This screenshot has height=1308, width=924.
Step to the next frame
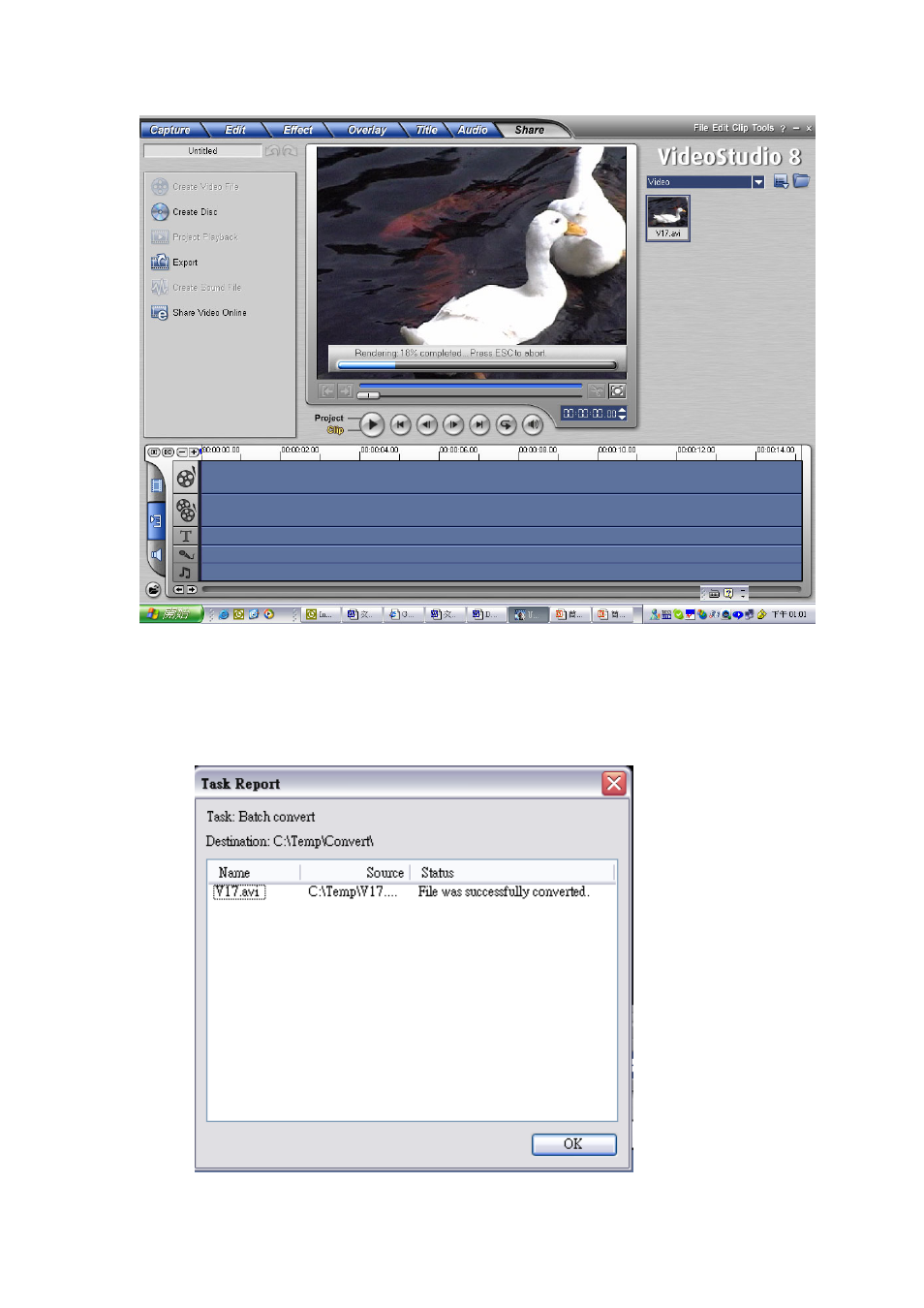(x=452, y=424)
